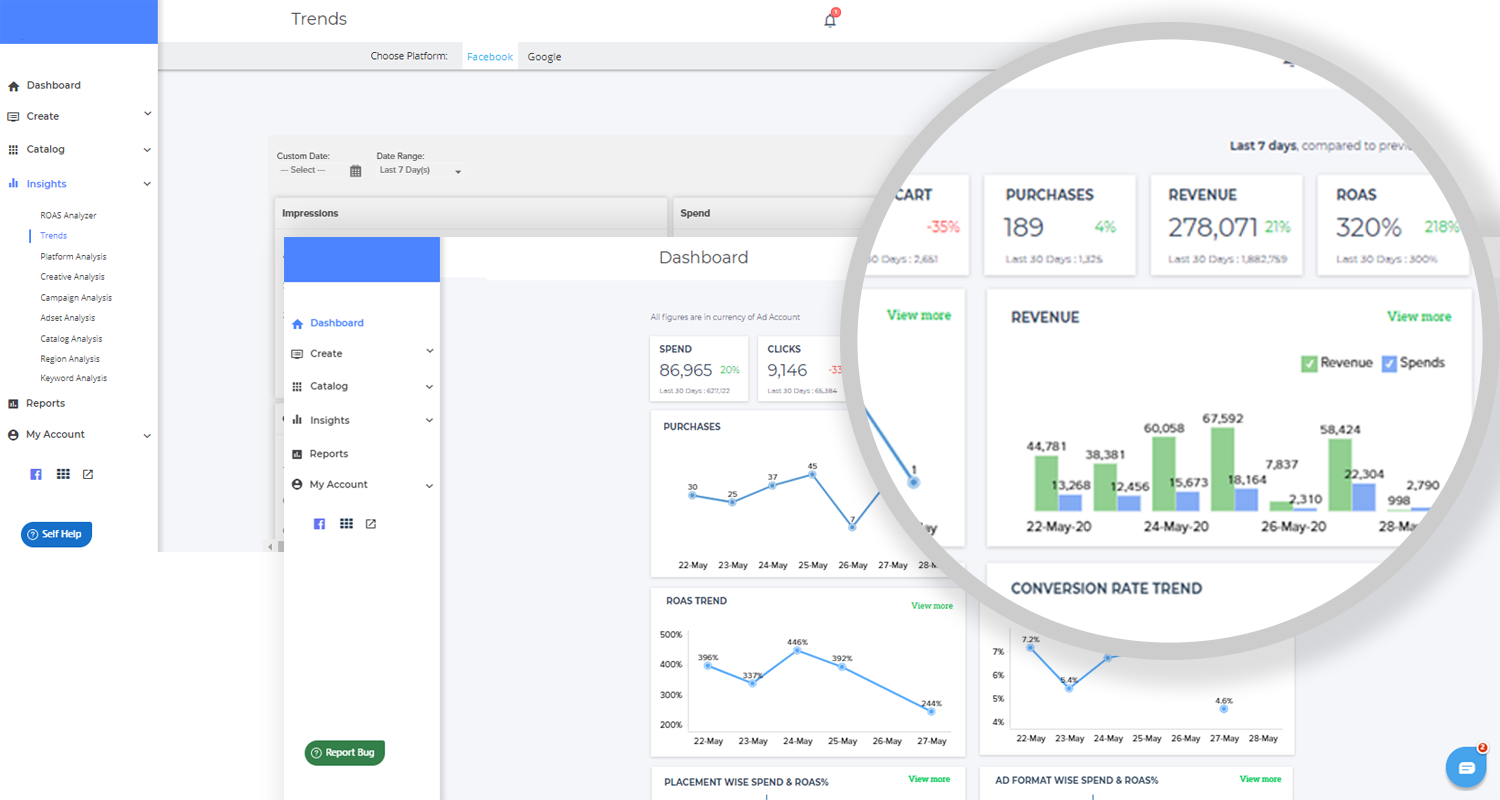Toggle the Revenue checkbox in chart legend
This screenshot has height=800, width=1500.
tap(1309, 363)
